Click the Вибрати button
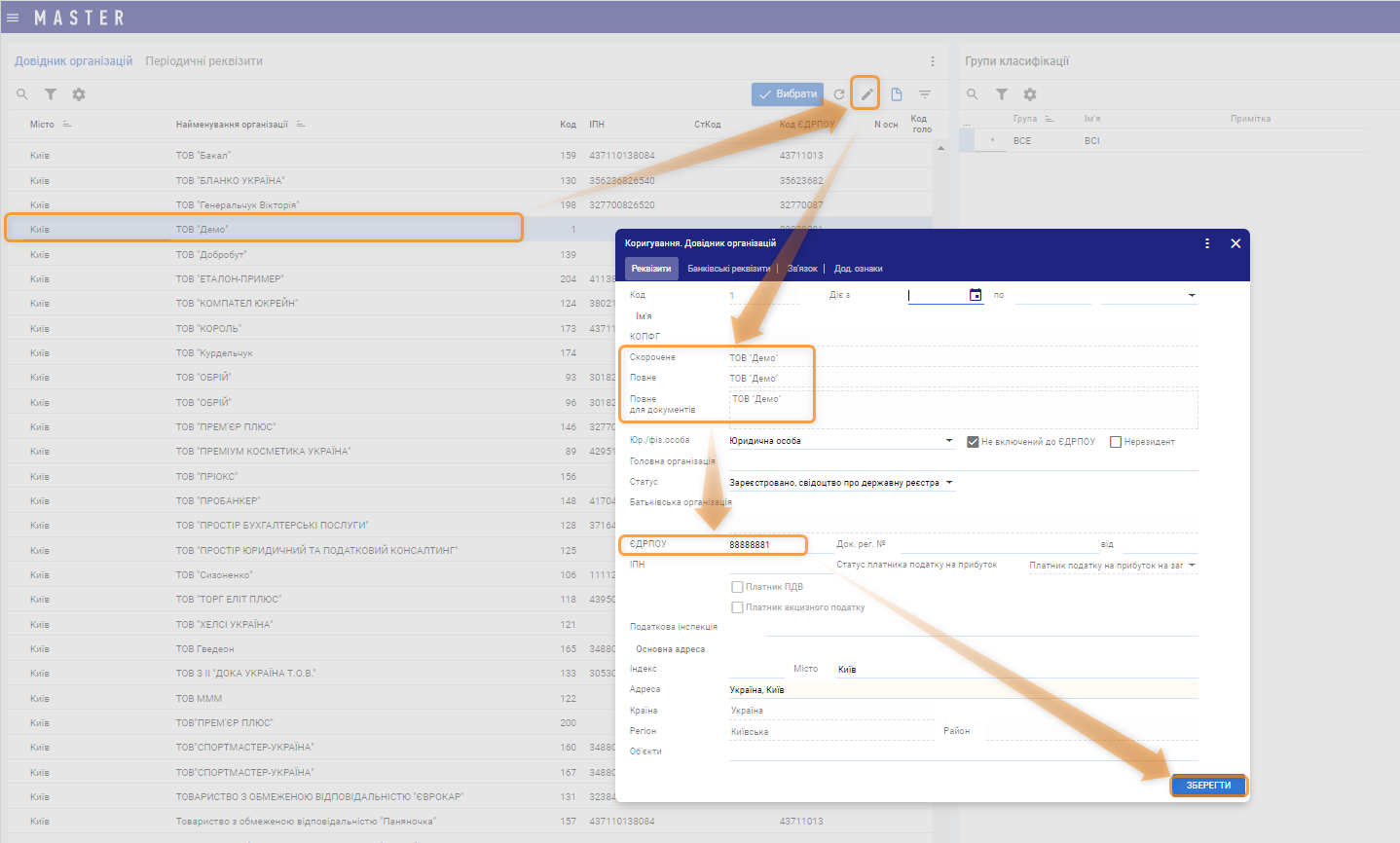This screenshot has height=843, width=1400. click(788, 94)
